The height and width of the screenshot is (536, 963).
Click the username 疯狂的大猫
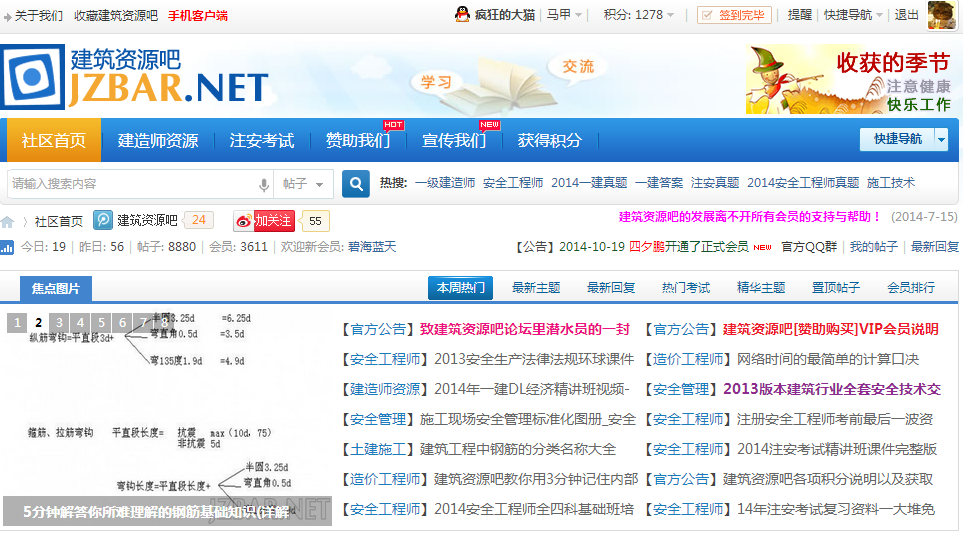[x=505, y=15]
